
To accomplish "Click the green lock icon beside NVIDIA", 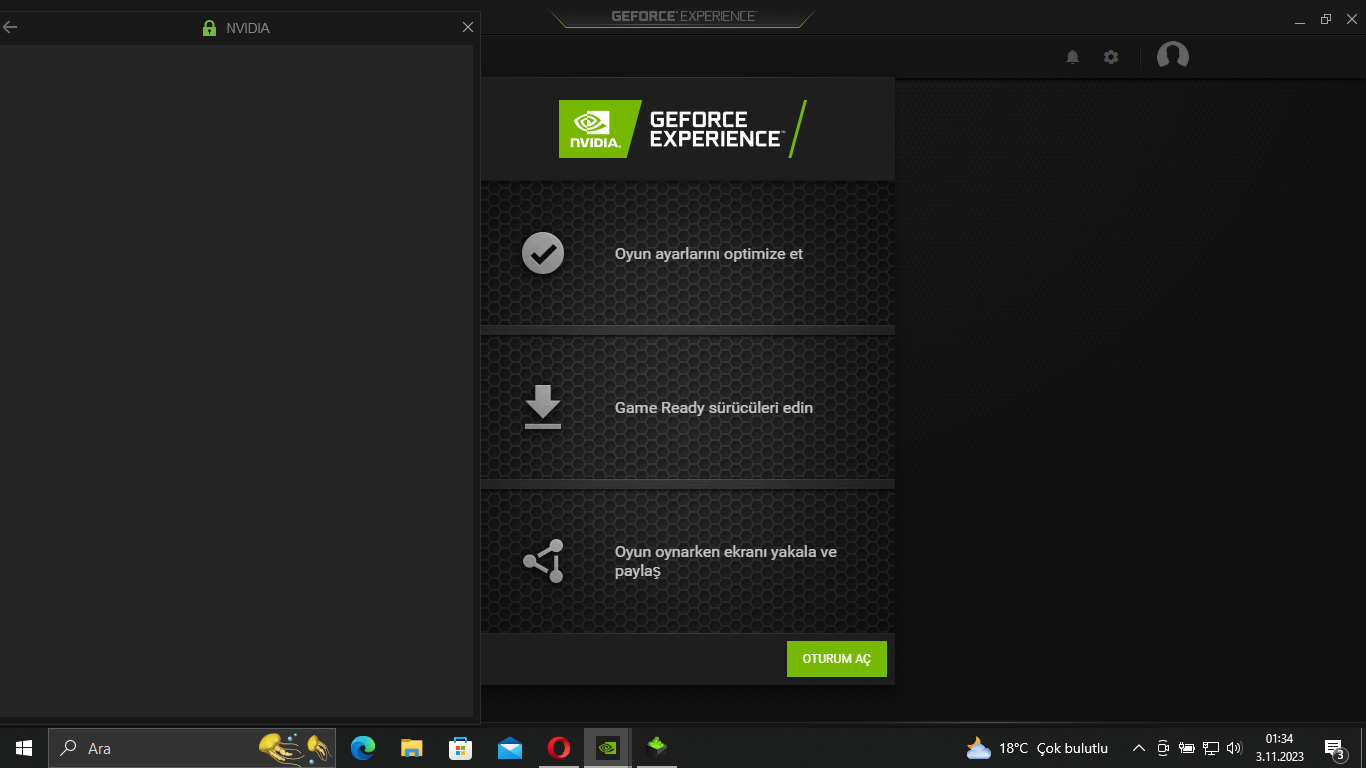I will [209, 28].
